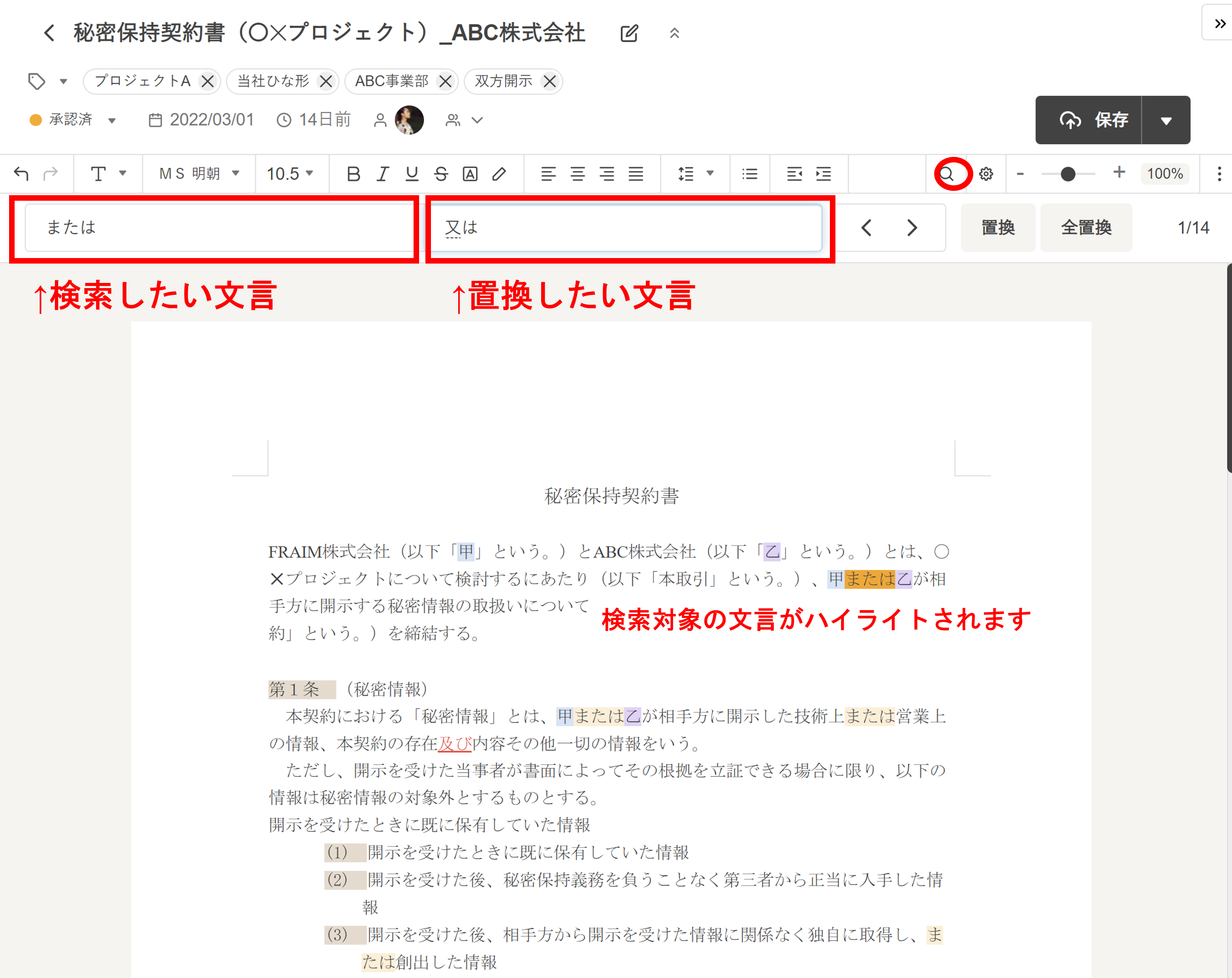The height and width of the screenshot is (978, 1232).
Task: Click the highlighter pen icon
Action: 499,173
